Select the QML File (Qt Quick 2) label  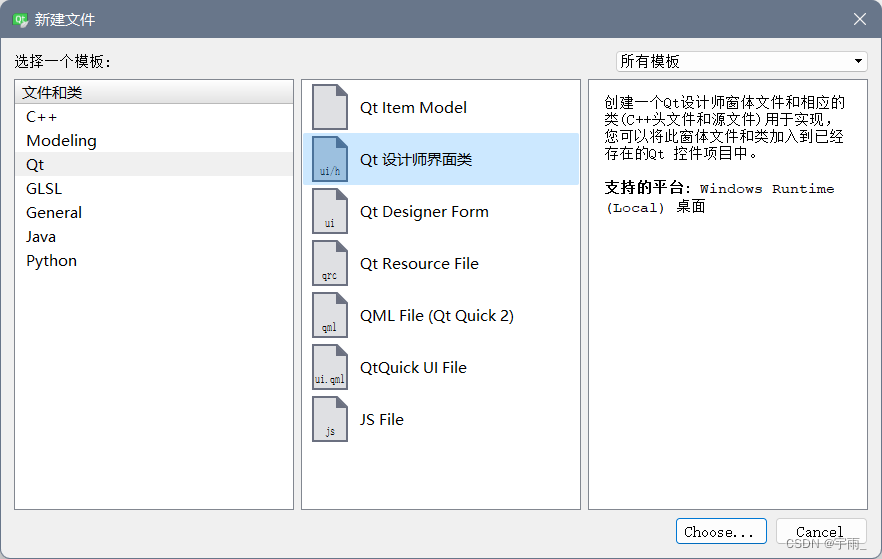[436, 315]
